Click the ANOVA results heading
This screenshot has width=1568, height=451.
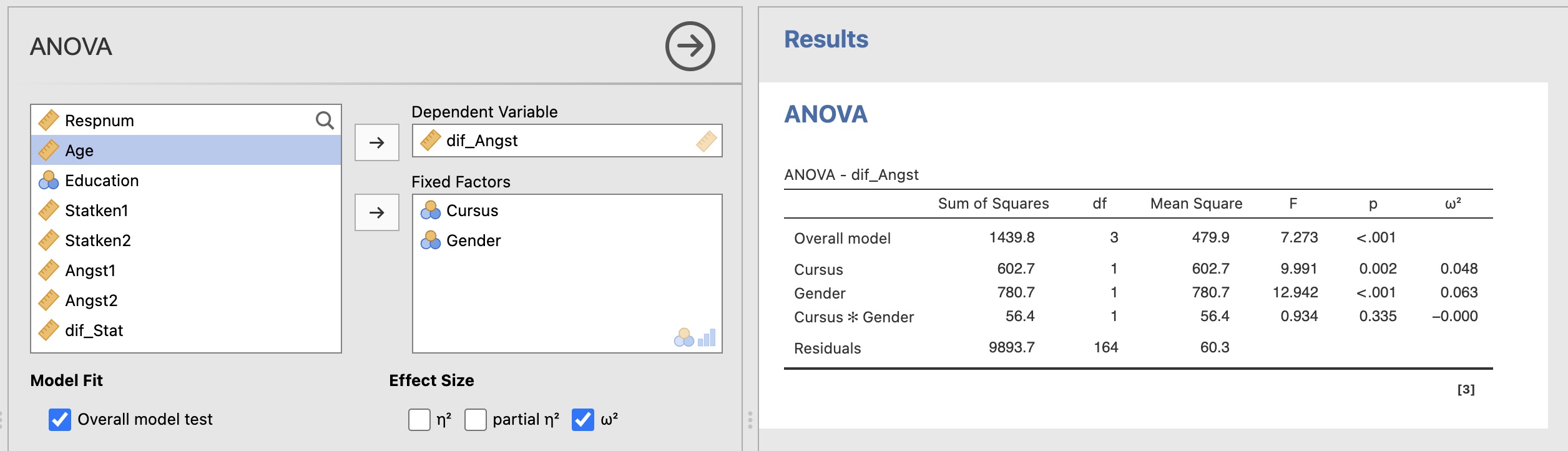click(825, 114)
